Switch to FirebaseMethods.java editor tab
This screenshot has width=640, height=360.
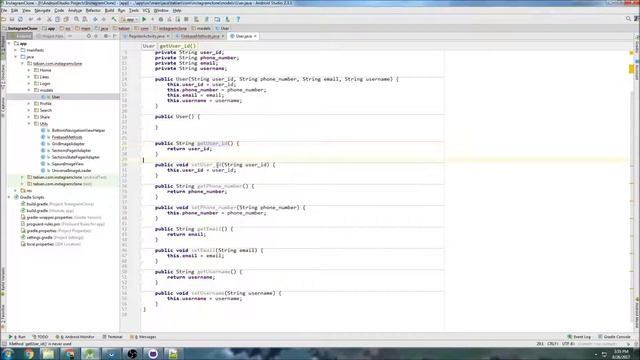click(200, 36)
